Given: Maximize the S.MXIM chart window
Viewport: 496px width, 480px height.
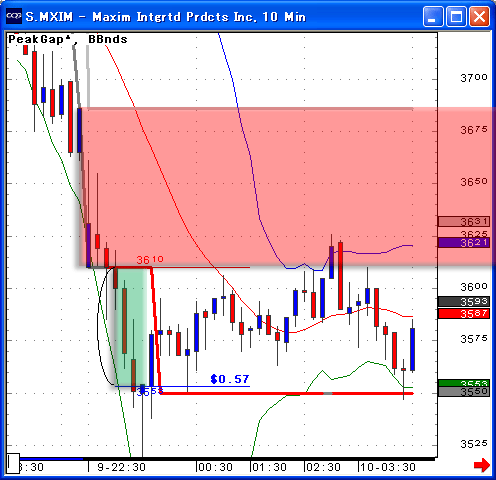Looking at the screenshot, I should (456, 16).
